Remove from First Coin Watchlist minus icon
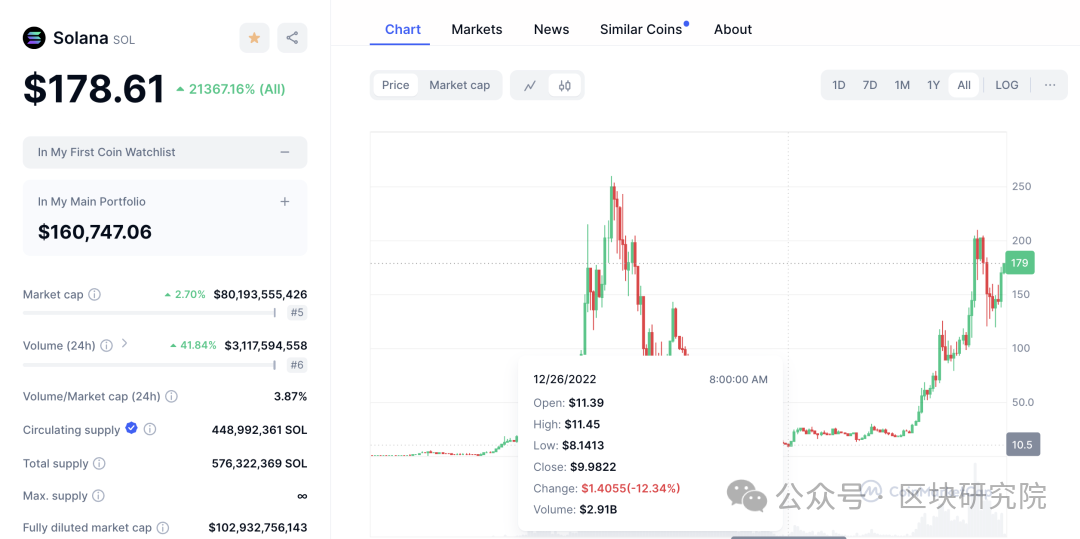 pos(285,152)
